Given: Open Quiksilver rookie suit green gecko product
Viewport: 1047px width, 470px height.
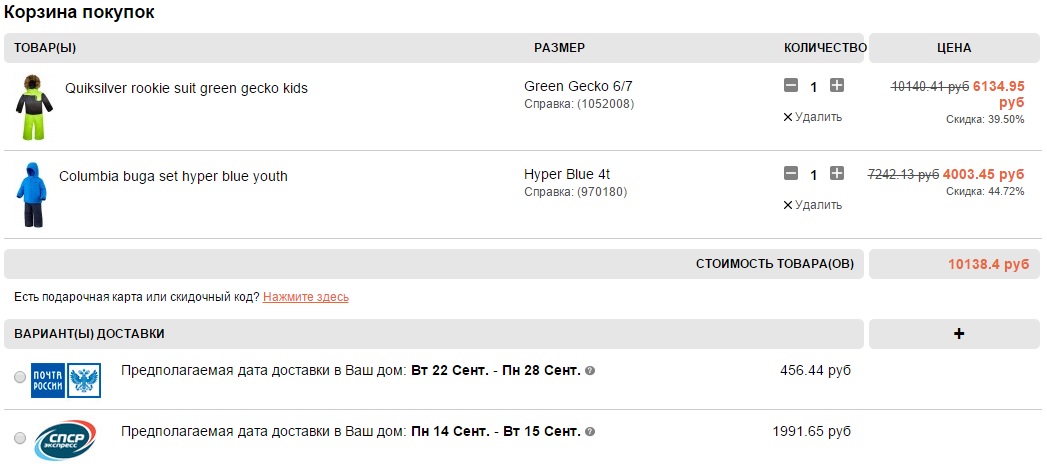Looking at the screenshot, I should (186, 88).
